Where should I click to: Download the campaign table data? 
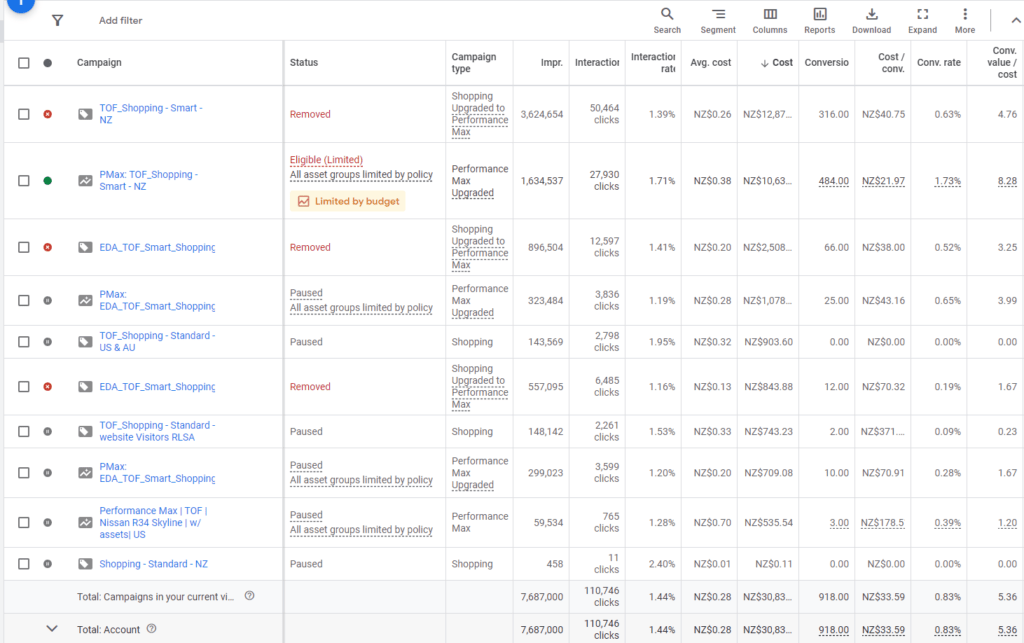(871, 20)
